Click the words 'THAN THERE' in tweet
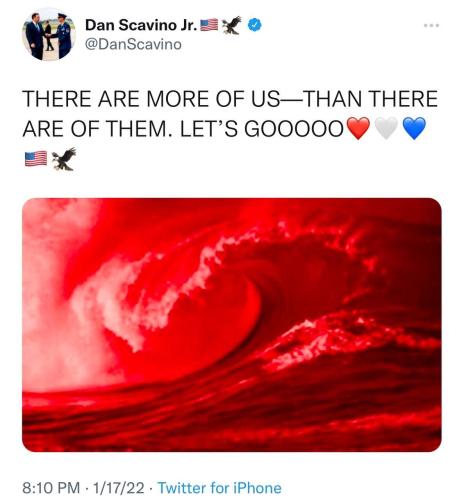 pos(371,99)
